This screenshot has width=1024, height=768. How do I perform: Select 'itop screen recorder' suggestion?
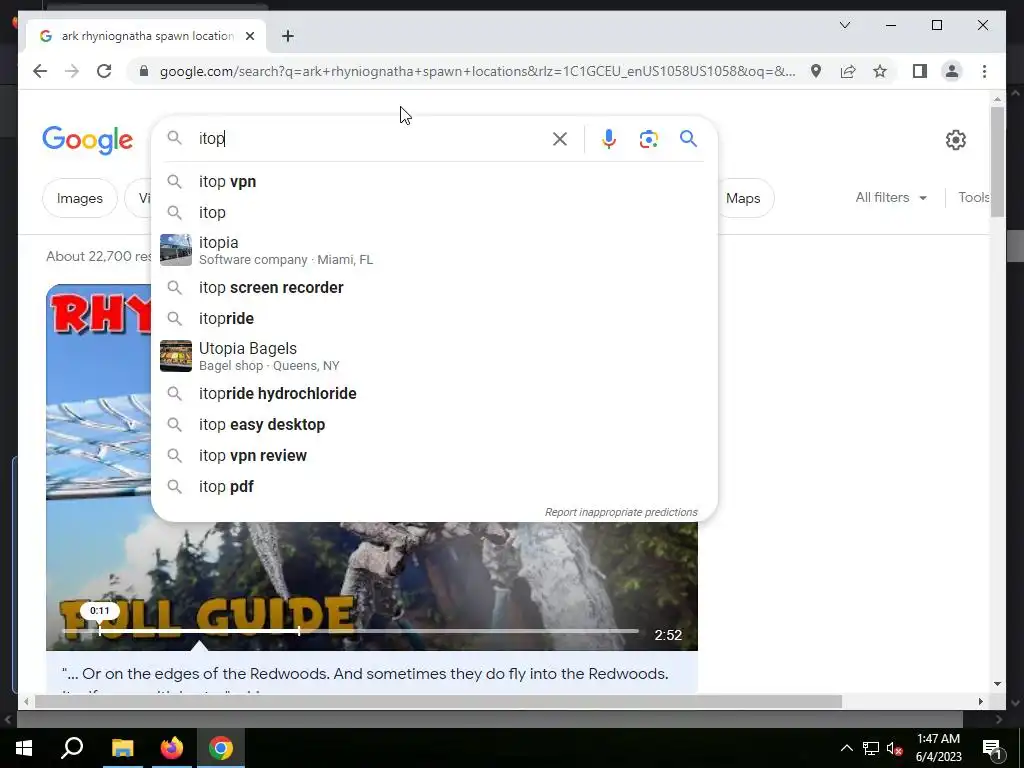(x=434, y=287)
